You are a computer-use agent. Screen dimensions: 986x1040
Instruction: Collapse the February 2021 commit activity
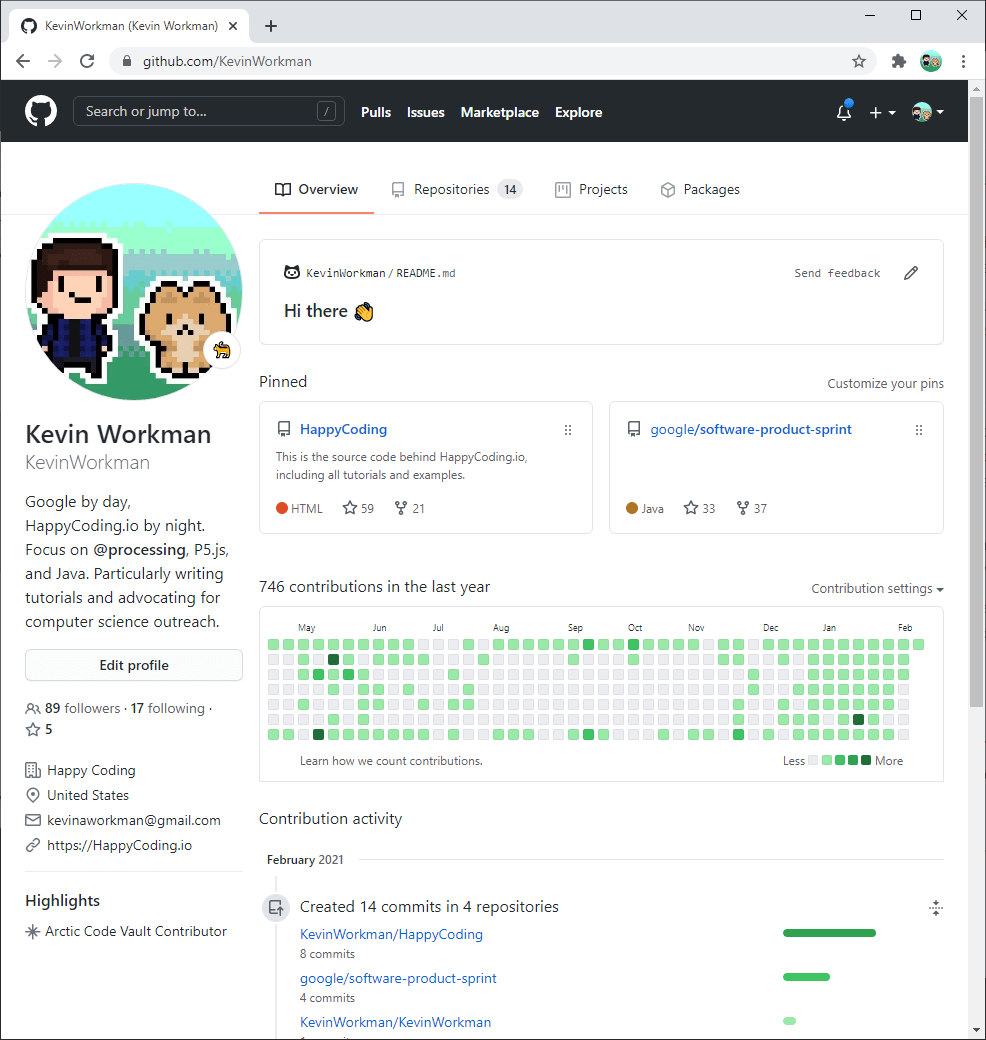point(936,908)
